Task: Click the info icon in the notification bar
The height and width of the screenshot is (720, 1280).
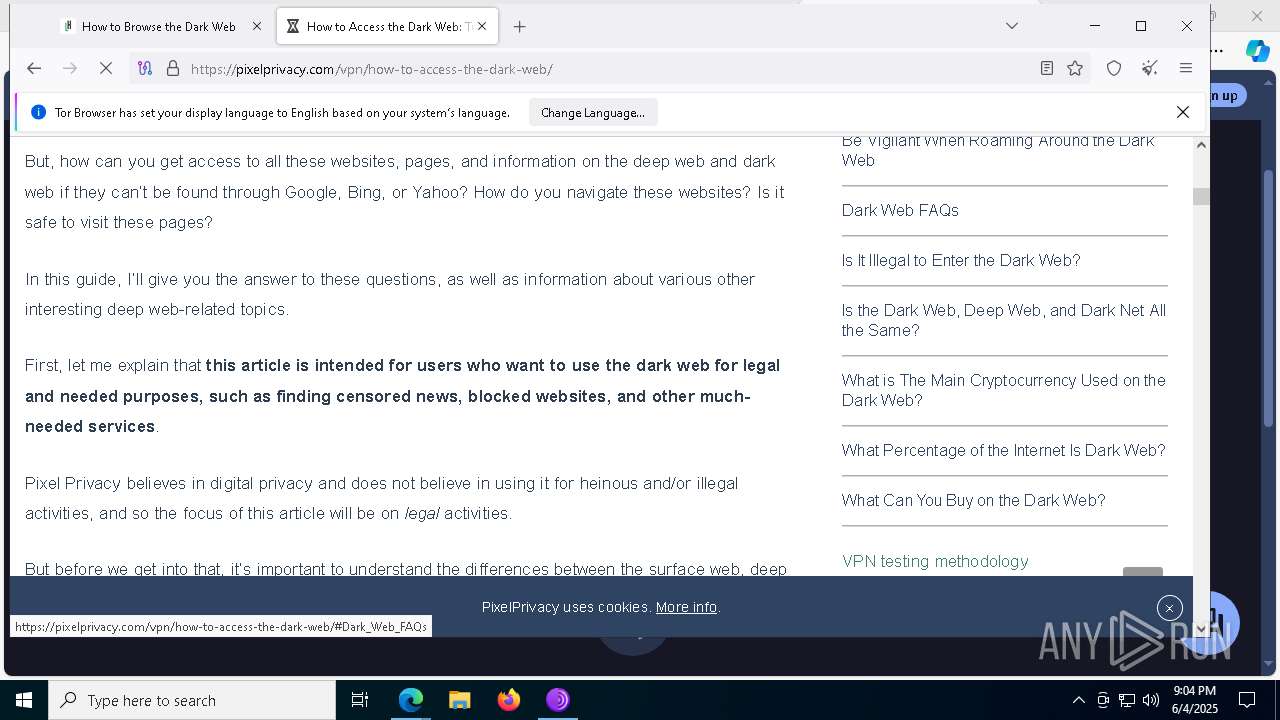Action: [x=38, y=113]
